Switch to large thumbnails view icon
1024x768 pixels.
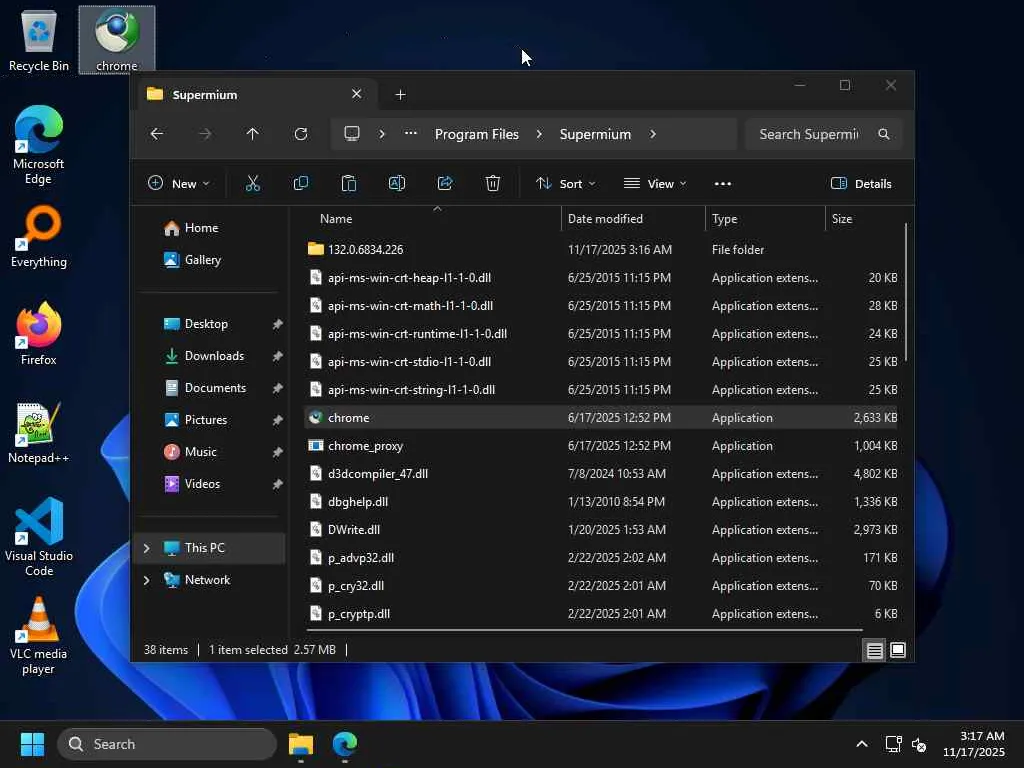tap(898, 650)
